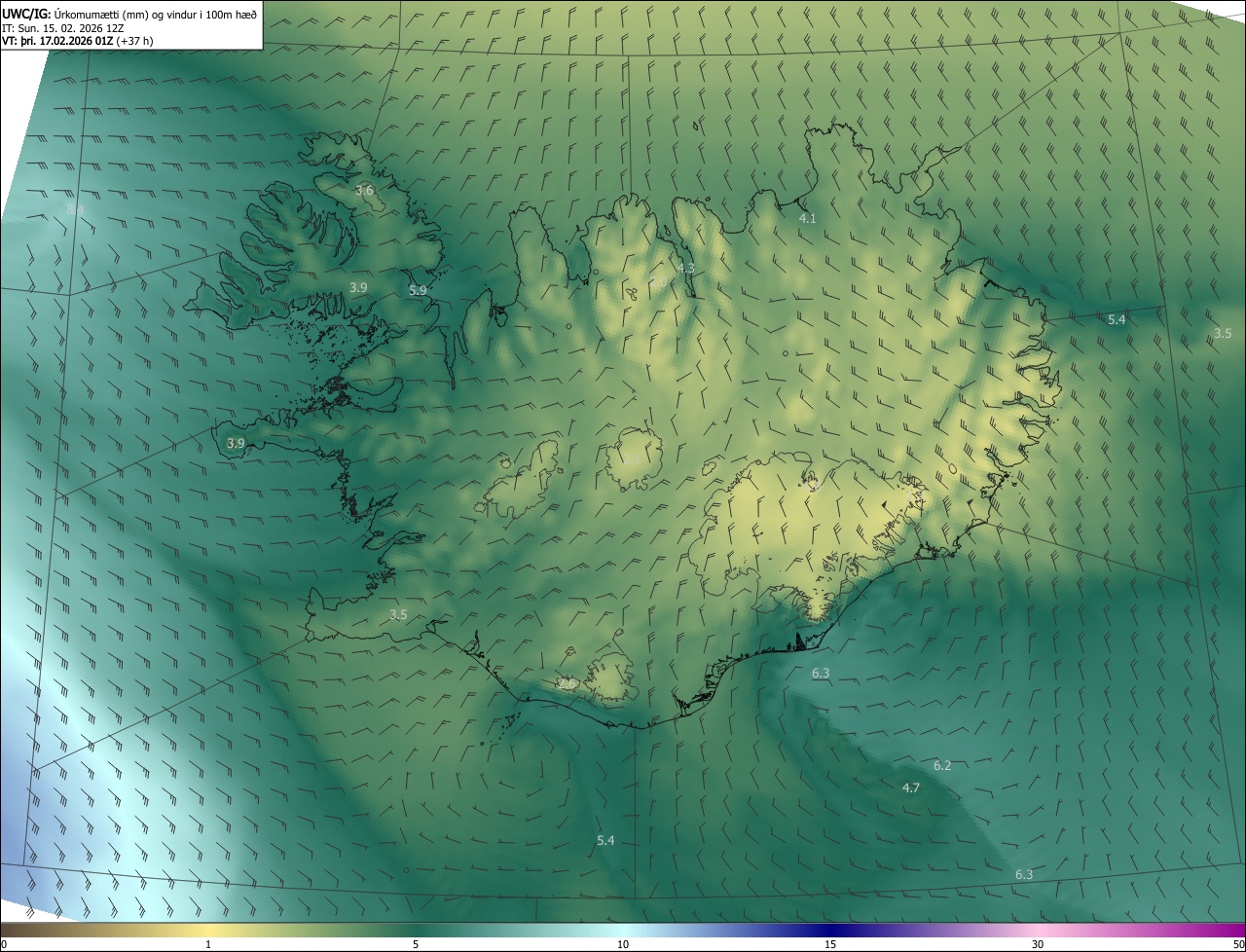Select the "30" tick on the color scale
The height and width of the screenshot is (952, 1246).
point(1038,944)
